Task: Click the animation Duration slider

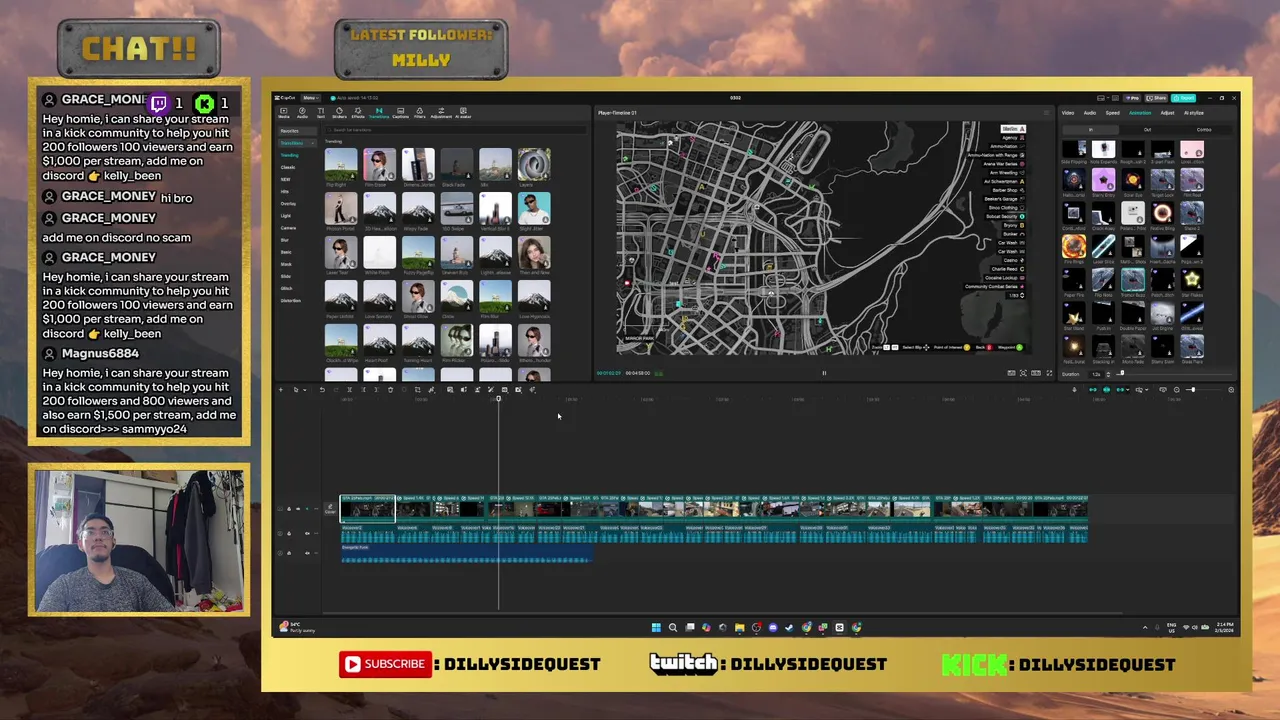Action: pyautogui.click(x=1174, y=374)
